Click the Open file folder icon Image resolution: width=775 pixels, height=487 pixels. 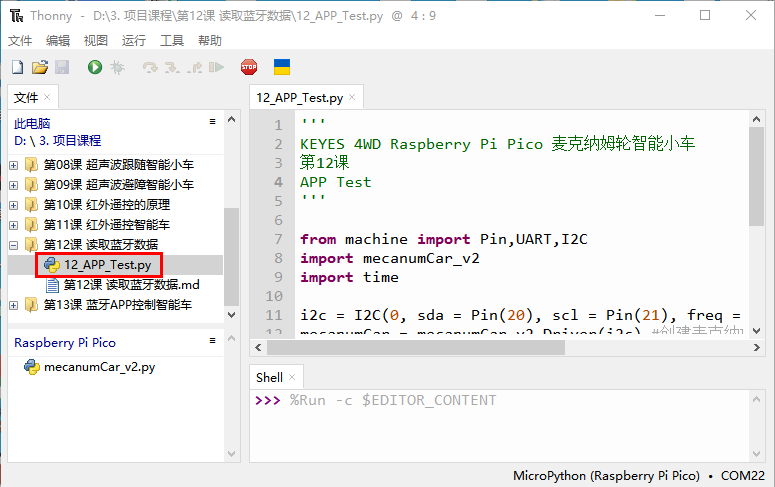pyautogui.click(x=40, y=67)
